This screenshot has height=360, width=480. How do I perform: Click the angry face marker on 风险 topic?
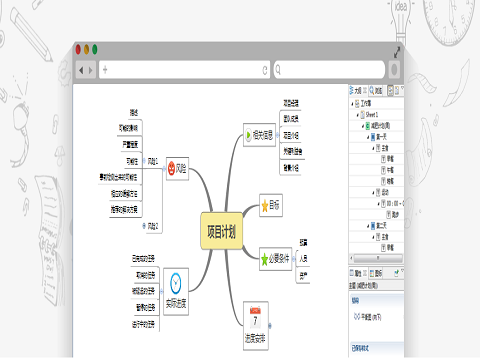(x=171, y=168)
